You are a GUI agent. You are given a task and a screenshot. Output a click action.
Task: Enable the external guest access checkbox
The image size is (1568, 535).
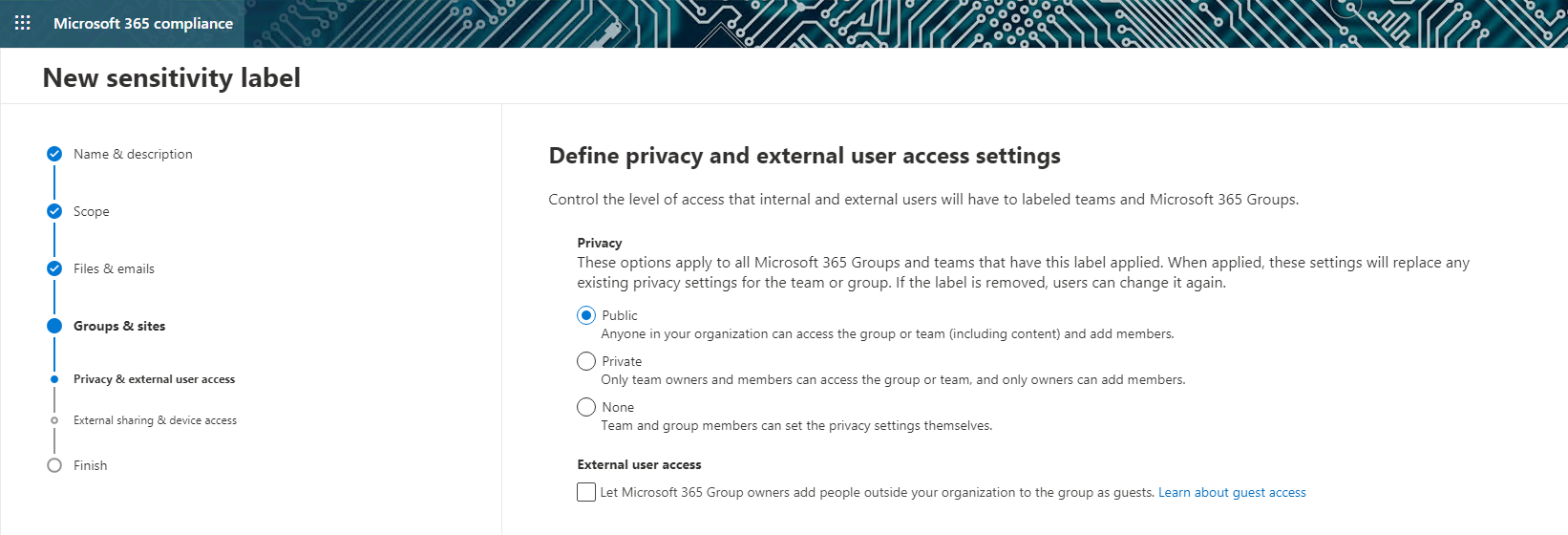click(x=586, y=492)
